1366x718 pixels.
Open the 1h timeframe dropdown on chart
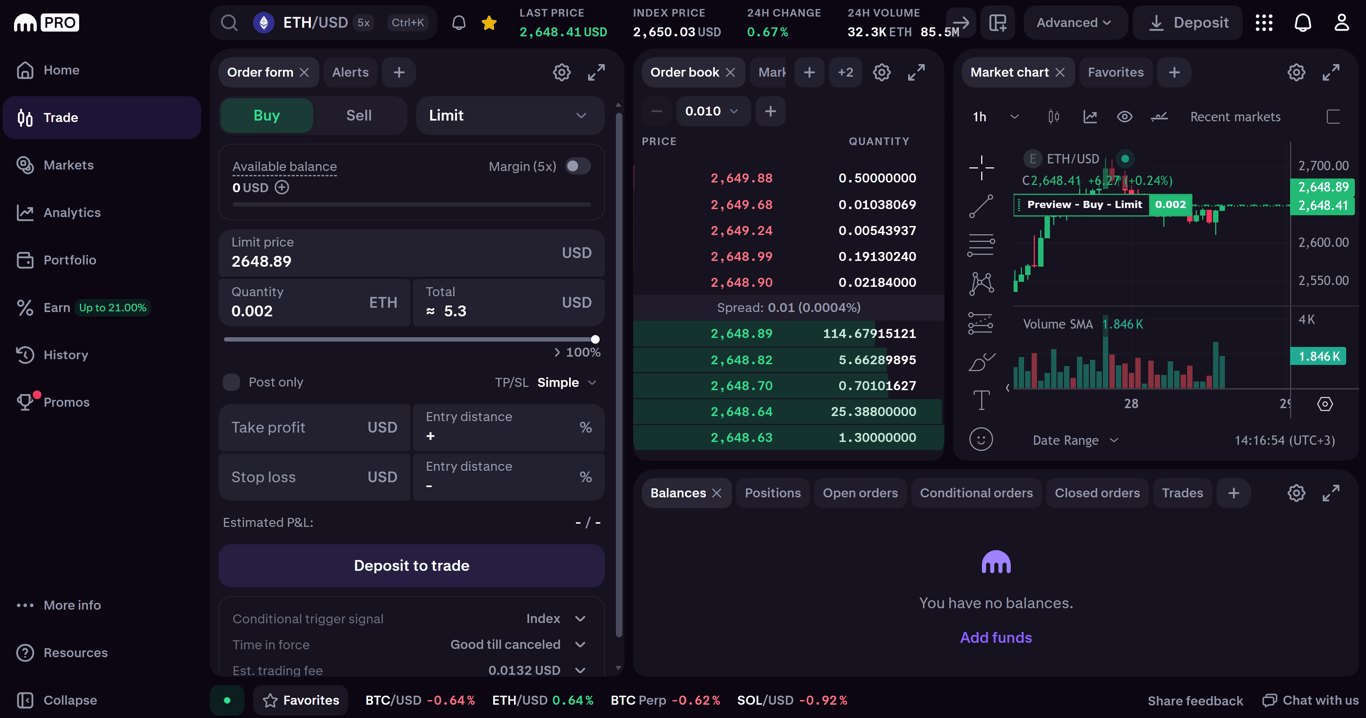click(996, 117)
